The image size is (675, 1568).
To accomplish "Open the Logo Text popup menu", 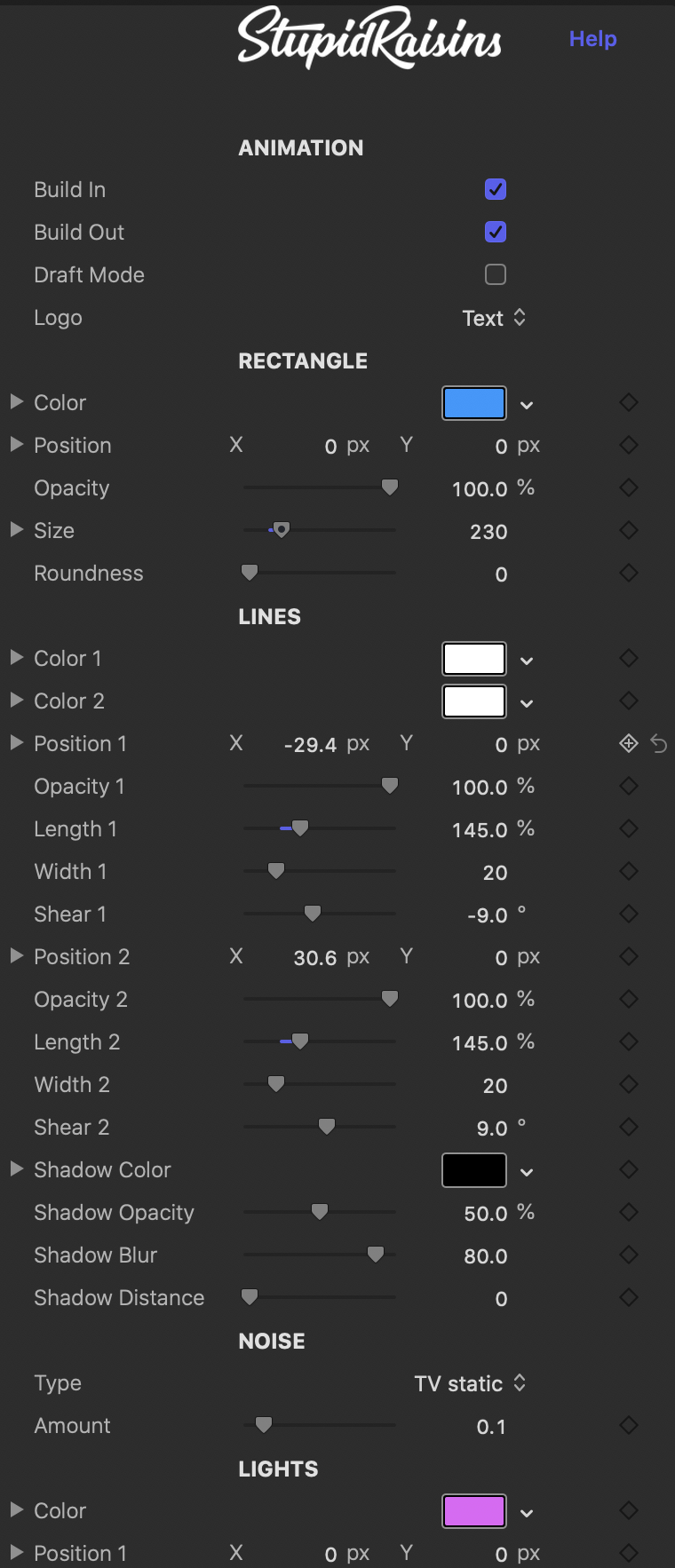I will pyautogui.click(x=494, y=318).
